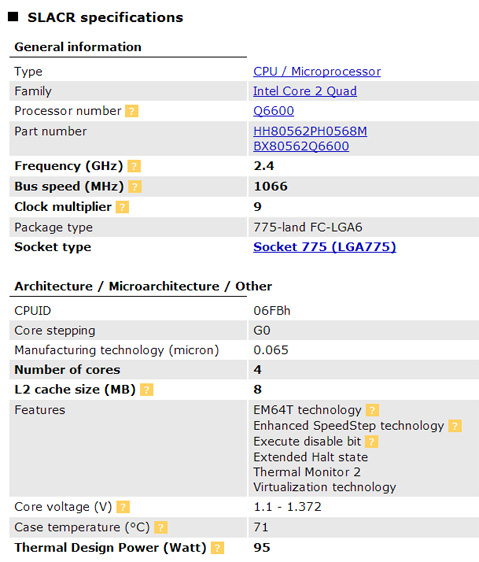Click part number HH80562PH0568M link
Viewport: 479px width, 562px height.
(x=310, y=131)
